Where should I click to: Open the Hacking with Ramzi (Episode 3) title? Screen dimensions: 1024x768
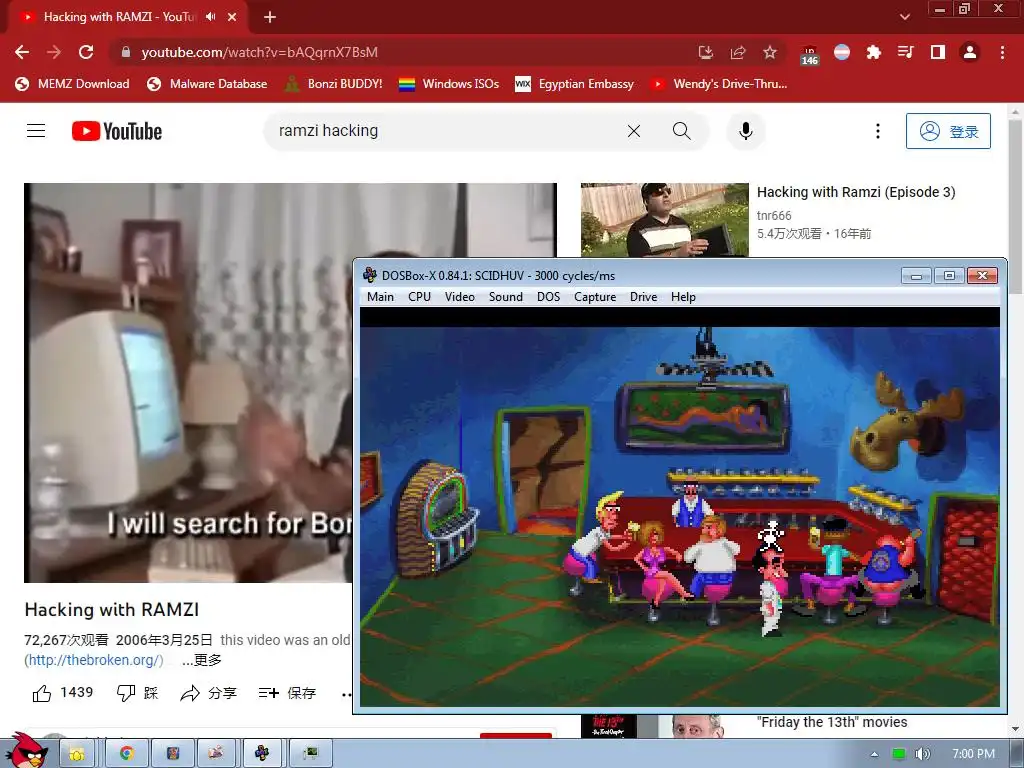coord(856,192)
